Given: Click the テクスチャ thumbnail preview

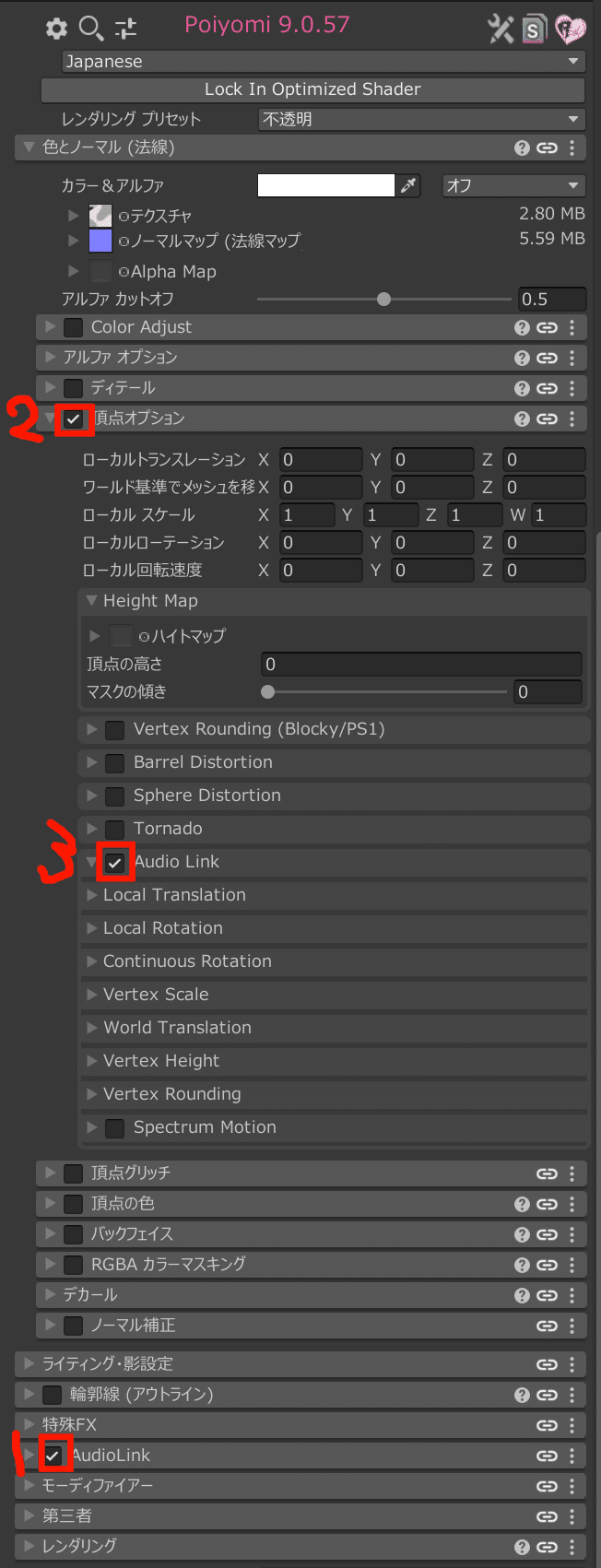Looking at the screenshot, I should tap(100, 216).
